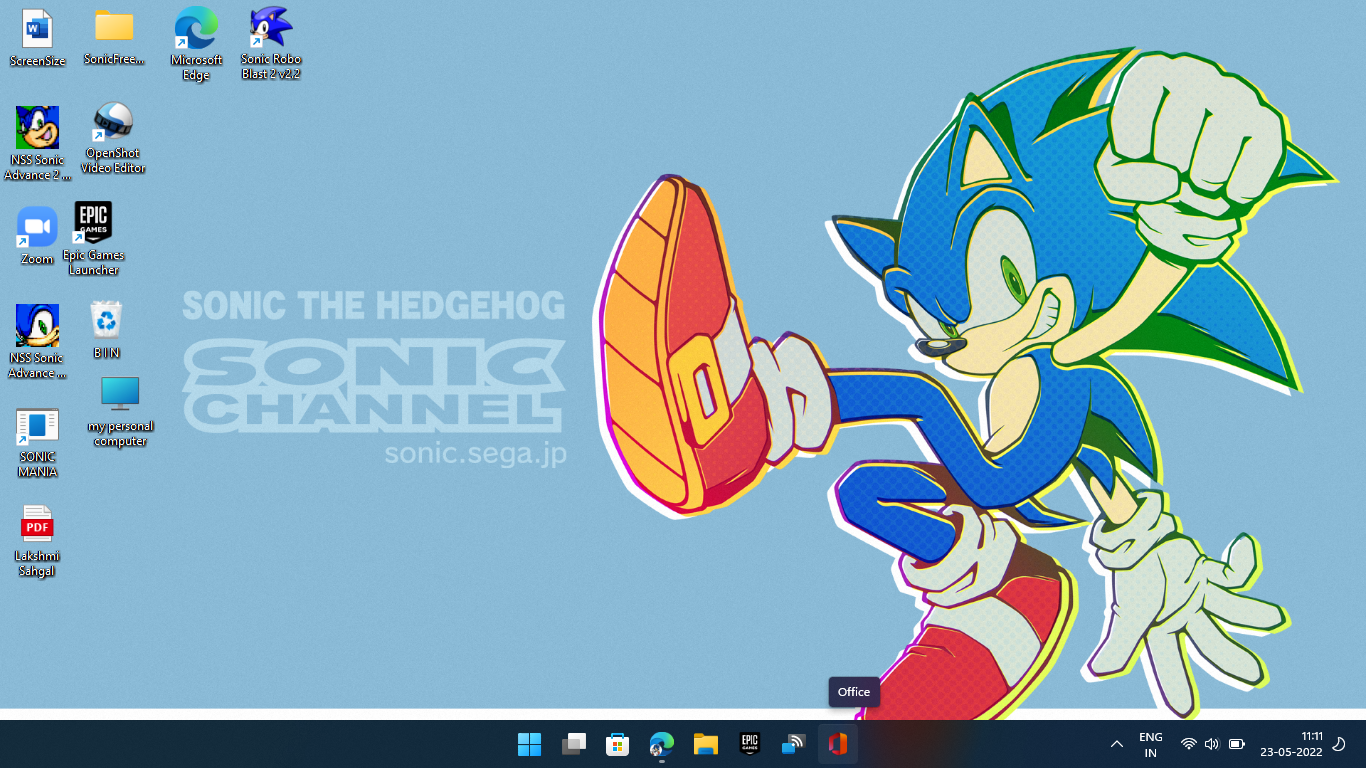
Task: Select NSS Sonic Advance 2 icon with green background
Action: [37, 144]
